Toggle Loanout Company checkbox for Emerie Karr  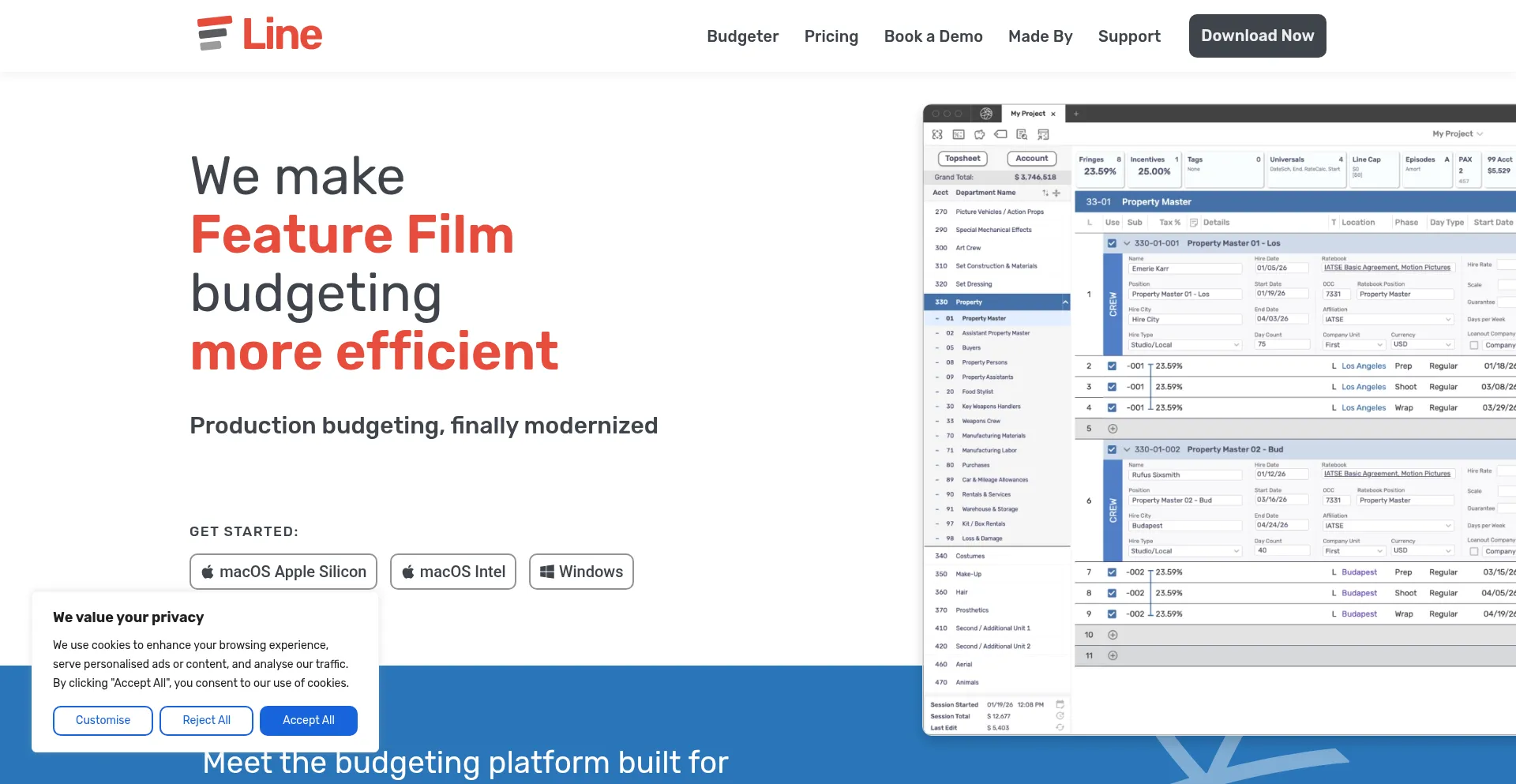pos(1473,345)
